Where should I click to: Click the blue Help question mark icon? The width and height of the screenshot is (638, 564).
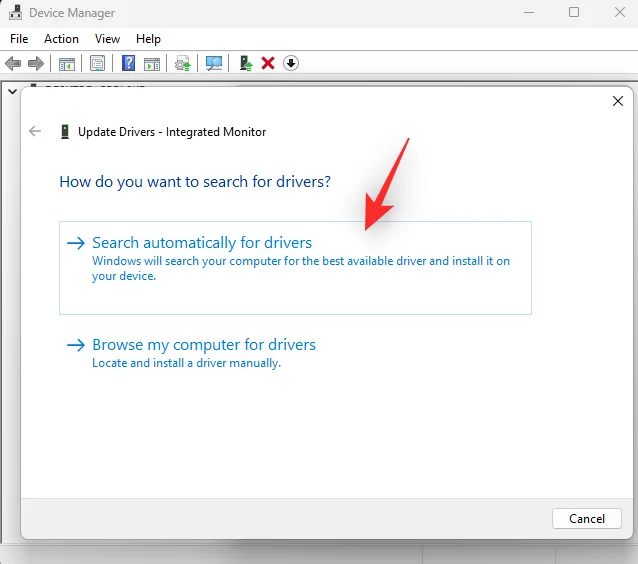pyautogui.click(x=129, y=63)
